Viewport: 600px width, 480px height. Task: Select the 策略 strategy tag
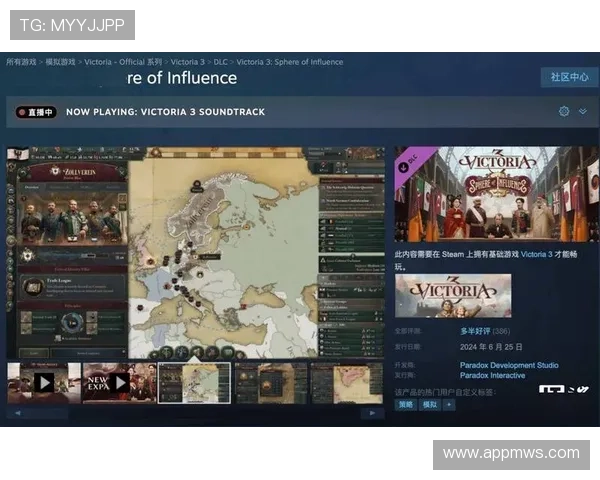405,405
